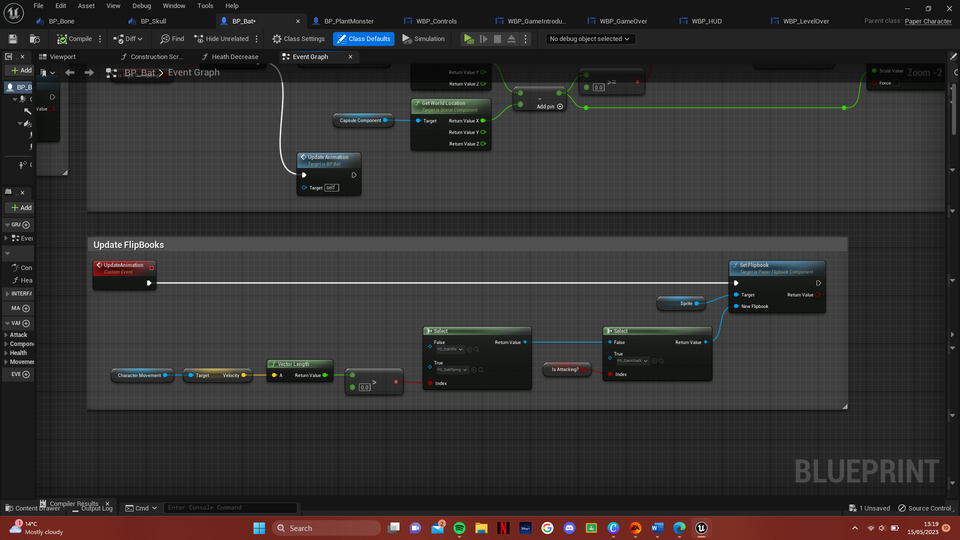Screen dimensions: 960x540
Task: Open the Viewport tab
Action: (x=62, y=56)
